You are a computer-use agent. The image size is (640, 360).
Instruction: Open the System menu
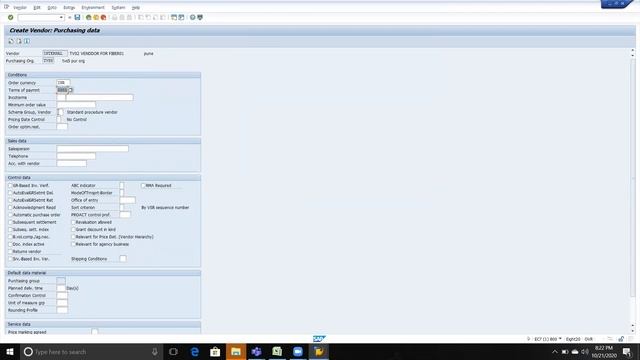118,7
